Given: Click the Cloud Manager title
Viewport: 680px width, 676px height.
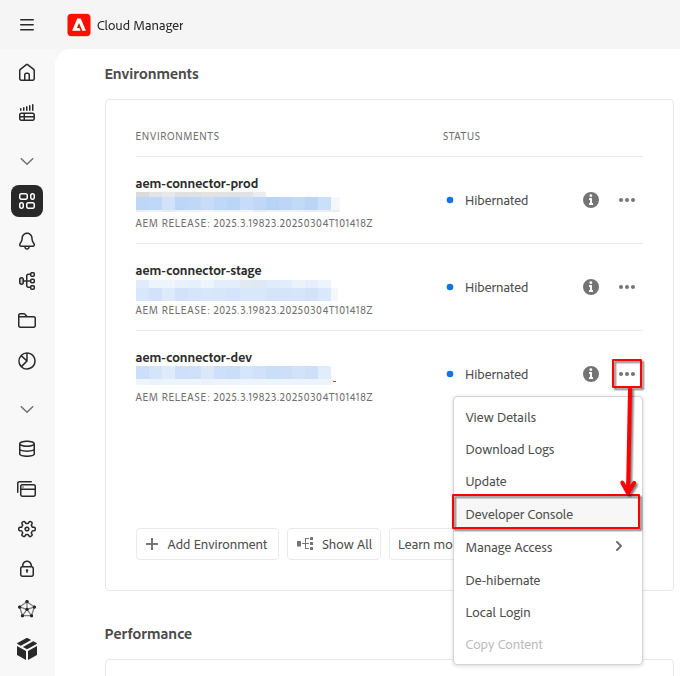Looking at the screenshot, I should [140, 25].
